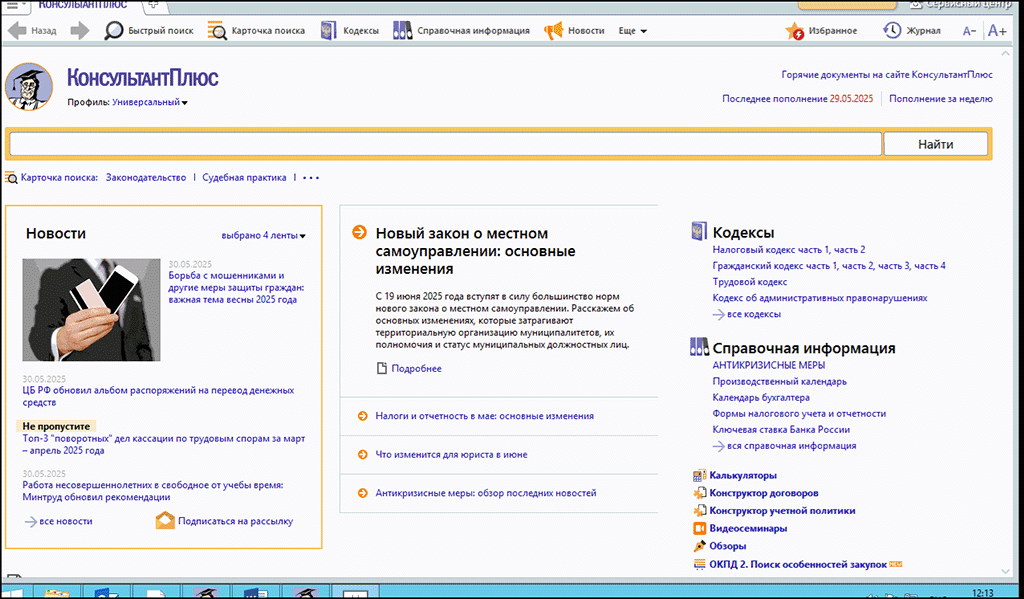Click the arrow next to вся справочная информация
The height and width of the screenshot is (599, 1024).
[718, 446]
